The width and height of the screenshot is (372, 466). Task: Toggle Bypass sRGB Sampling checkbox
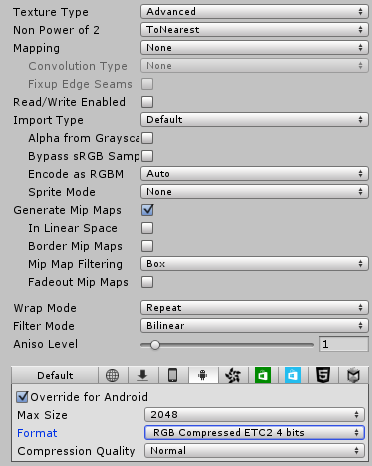point(147,156)
